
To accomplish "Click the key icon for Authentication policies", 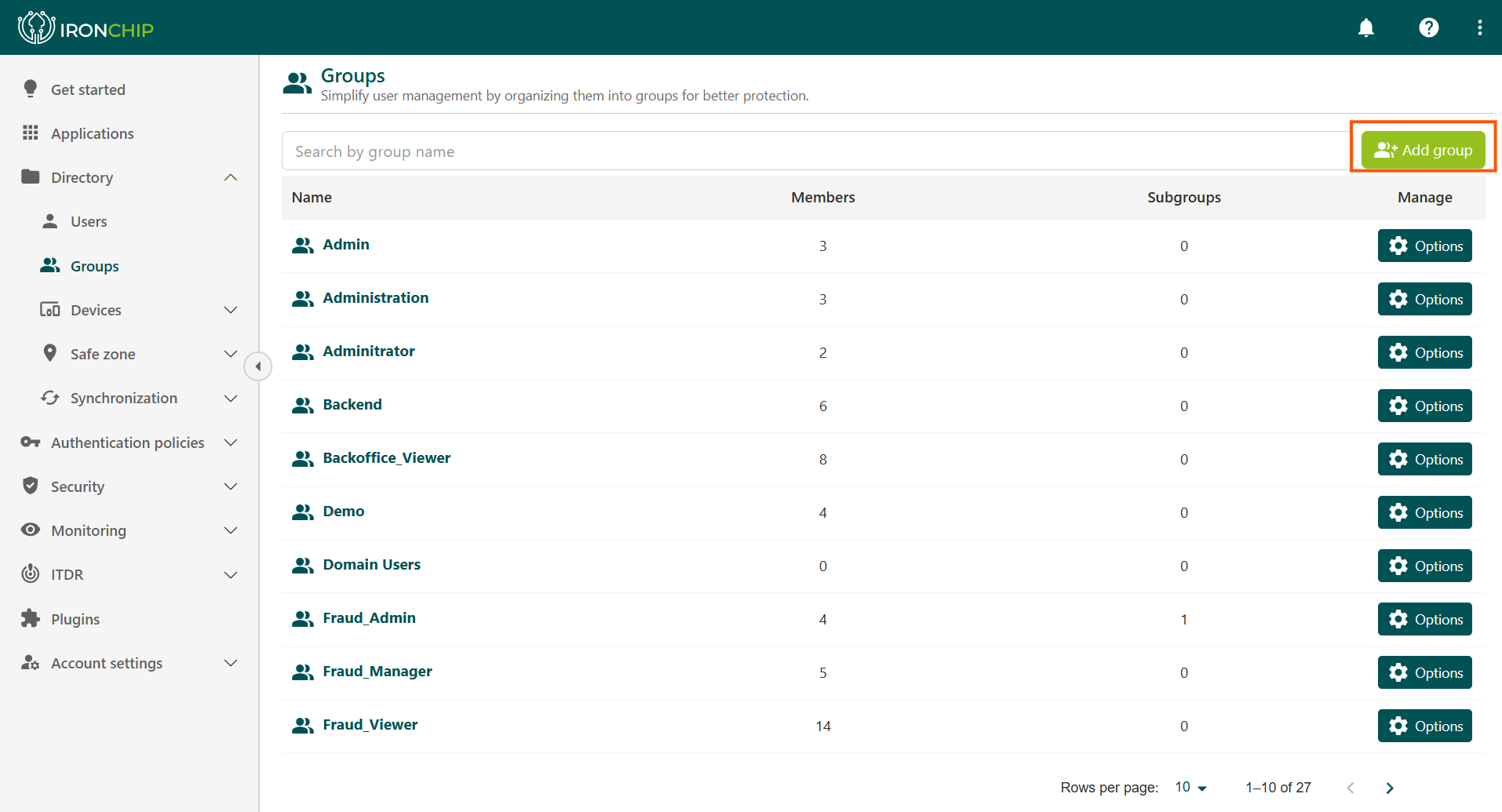I will [x=31, y=442].
